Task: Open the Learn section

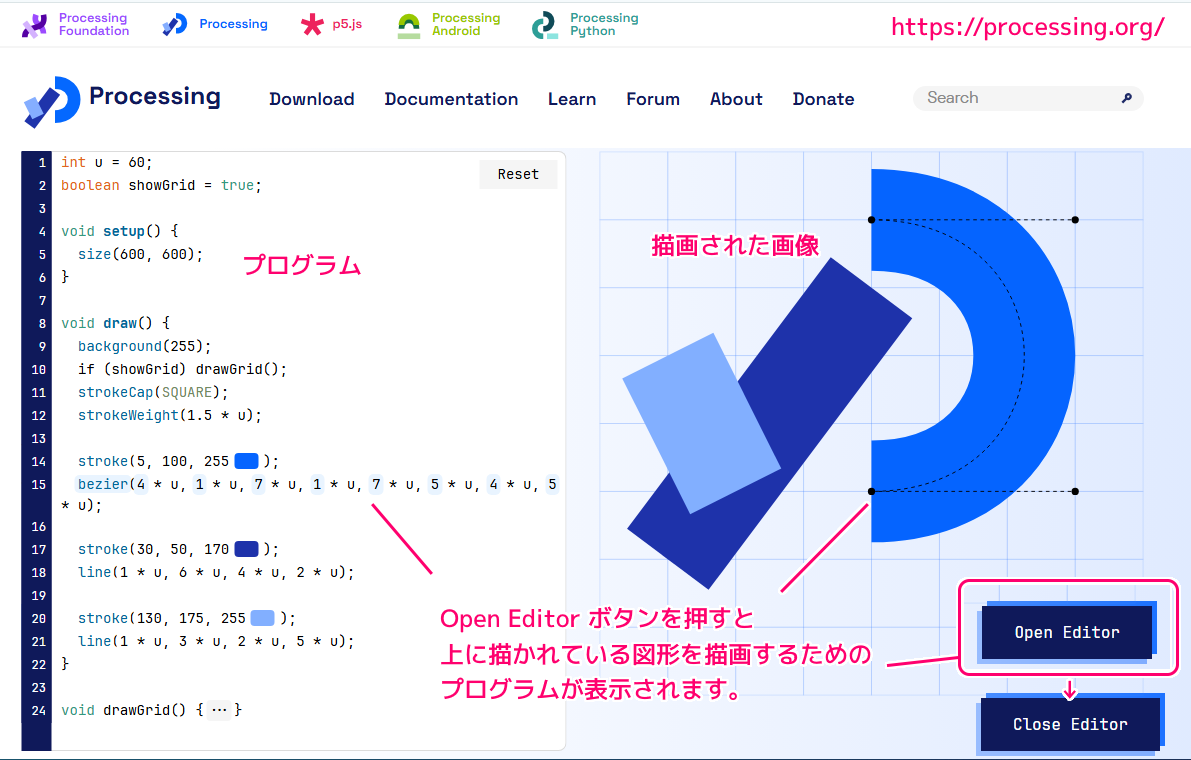Action: click(x=572, y=99)
